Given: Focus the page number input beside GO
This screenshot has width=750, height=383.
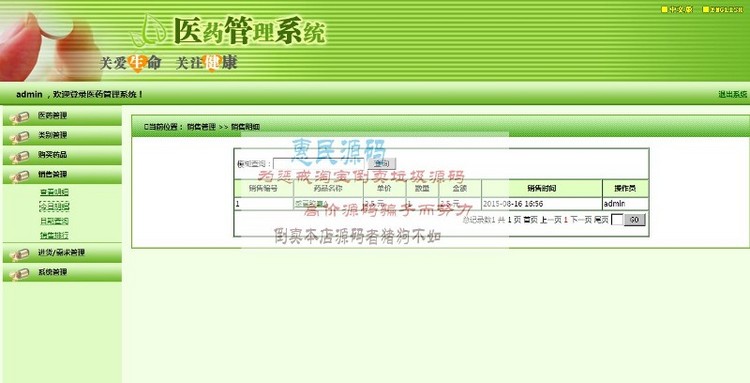Looking at the screenshot, I should (617, 219).
